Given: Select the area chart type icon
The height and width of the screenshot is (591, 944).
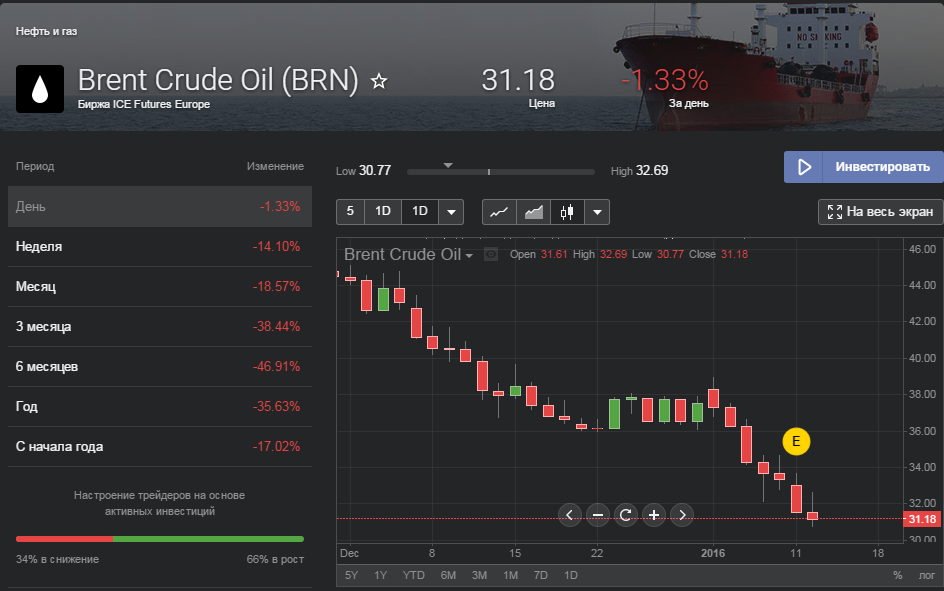Looking at the screenshot, I should [533, 212].
